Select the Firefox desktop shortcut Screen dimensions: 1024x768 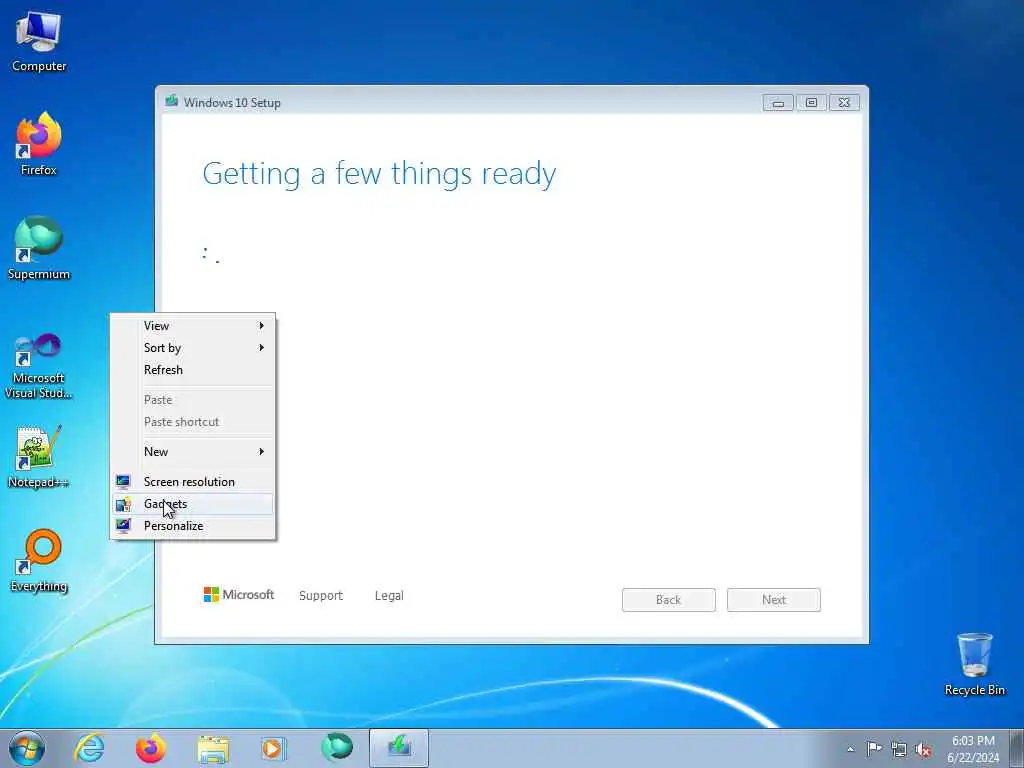pos(39,144)
